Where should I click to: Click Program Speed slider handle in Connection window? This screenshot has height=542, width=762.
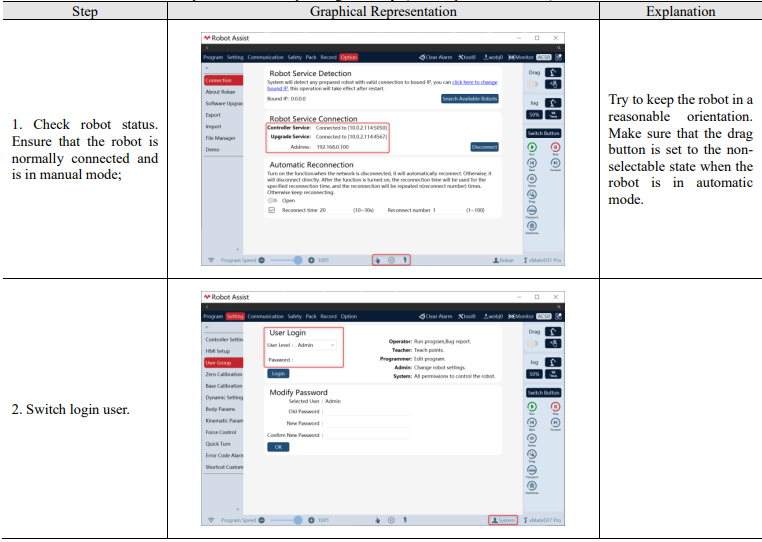click(x=298, y=260)
